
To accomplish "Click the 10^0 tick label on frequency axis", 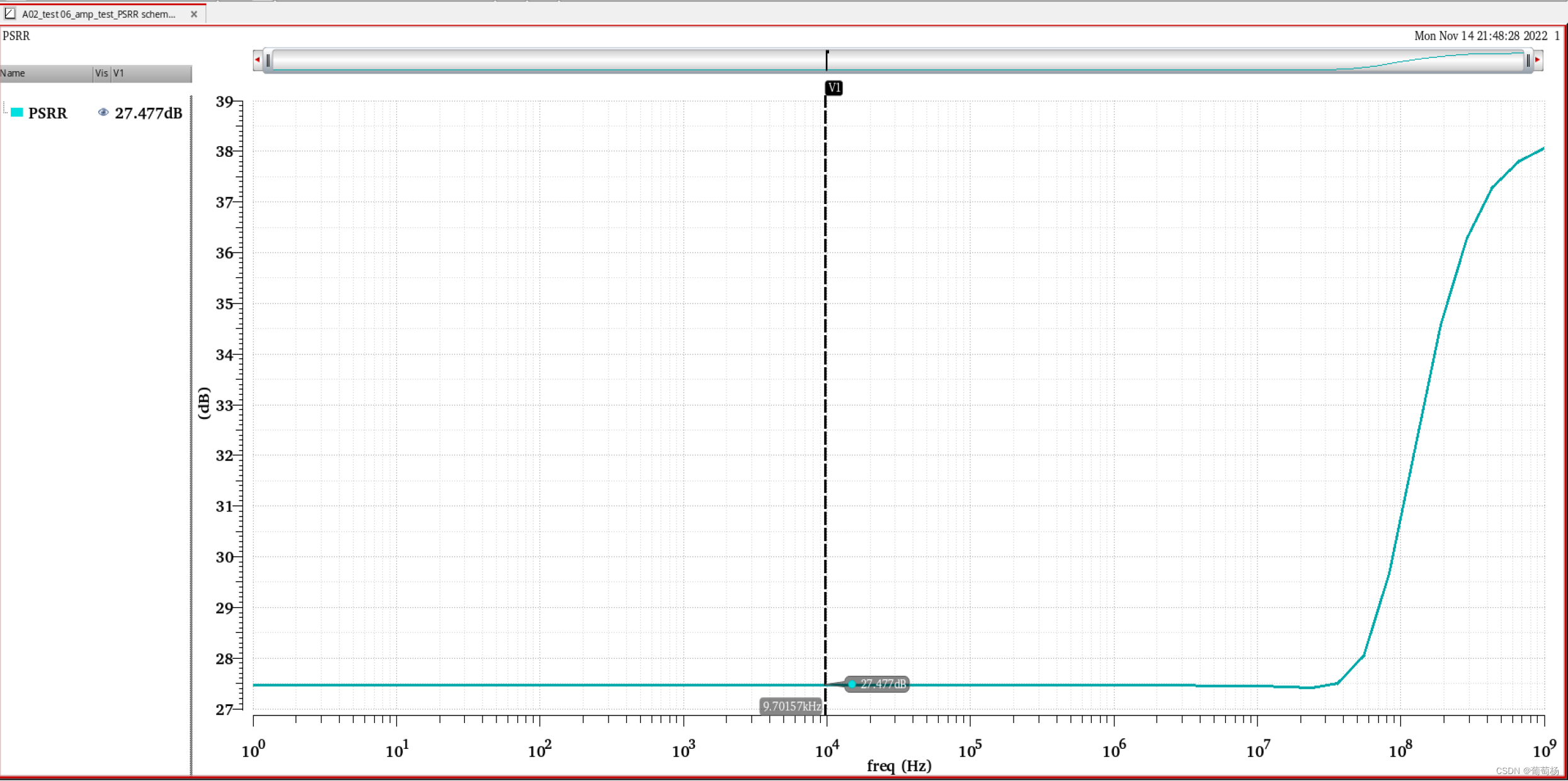I will [253, 750].
